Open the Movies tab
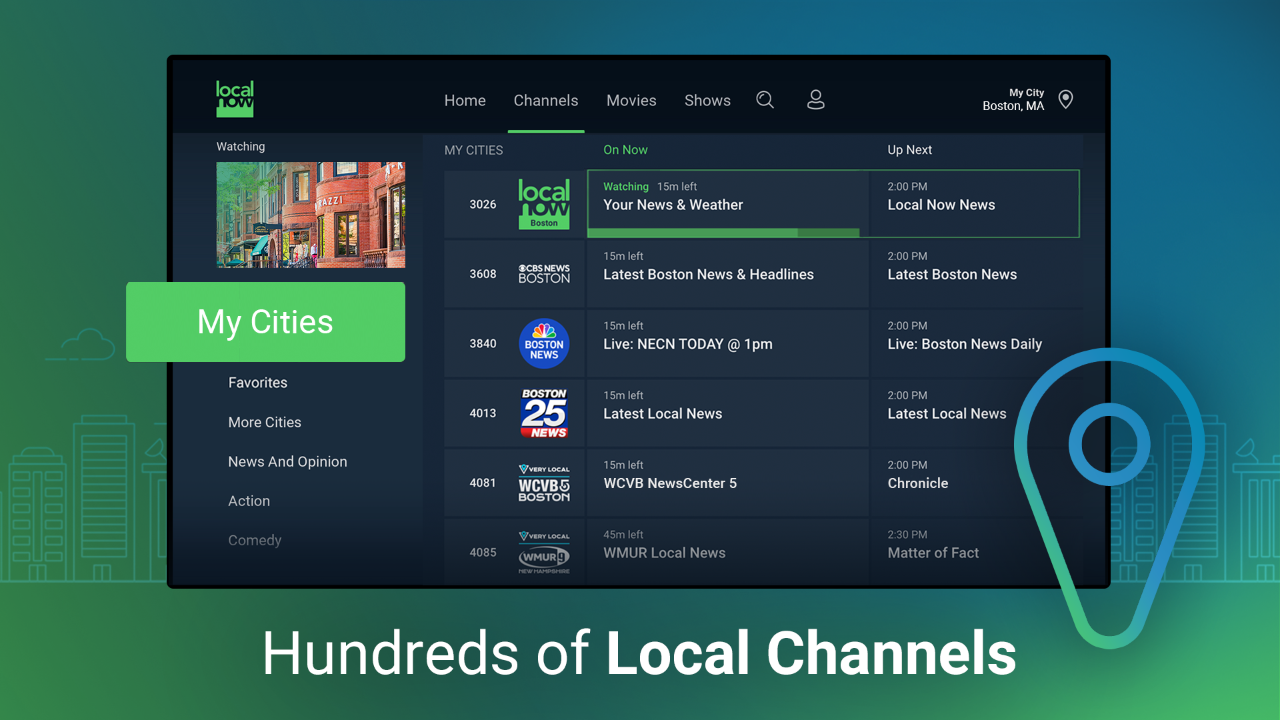The image size is (1280, 720). (x=631, y=100)
